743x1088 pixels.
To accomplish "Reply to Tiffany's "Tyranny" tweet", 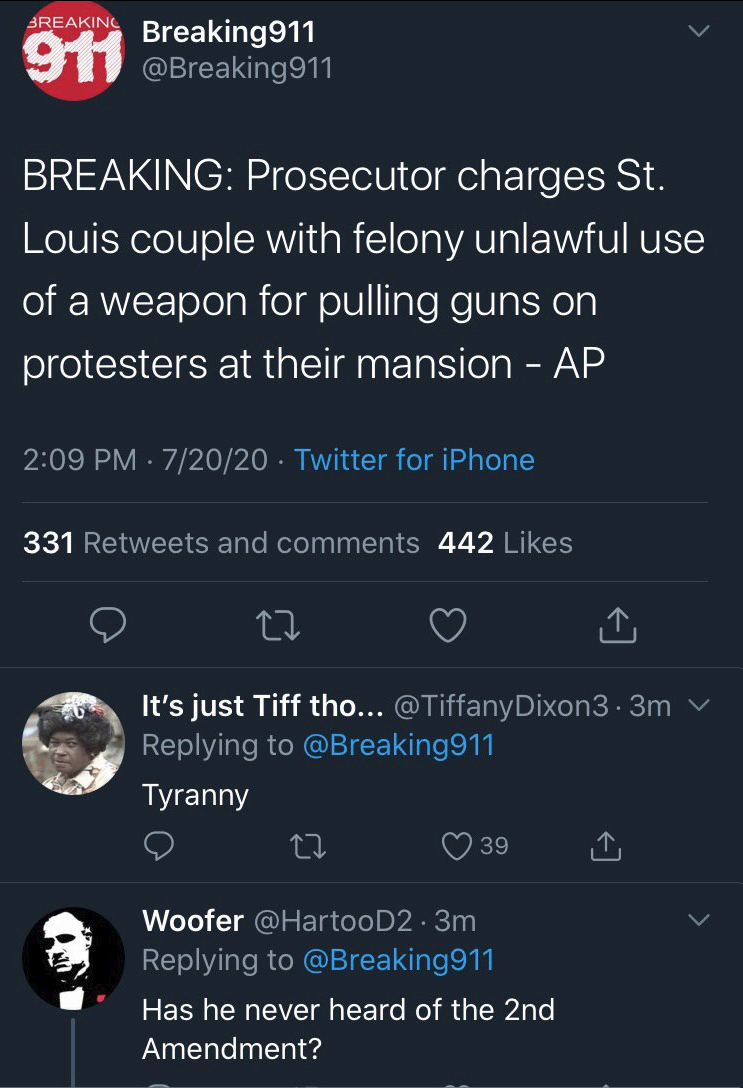I will (x=158, y=847).
